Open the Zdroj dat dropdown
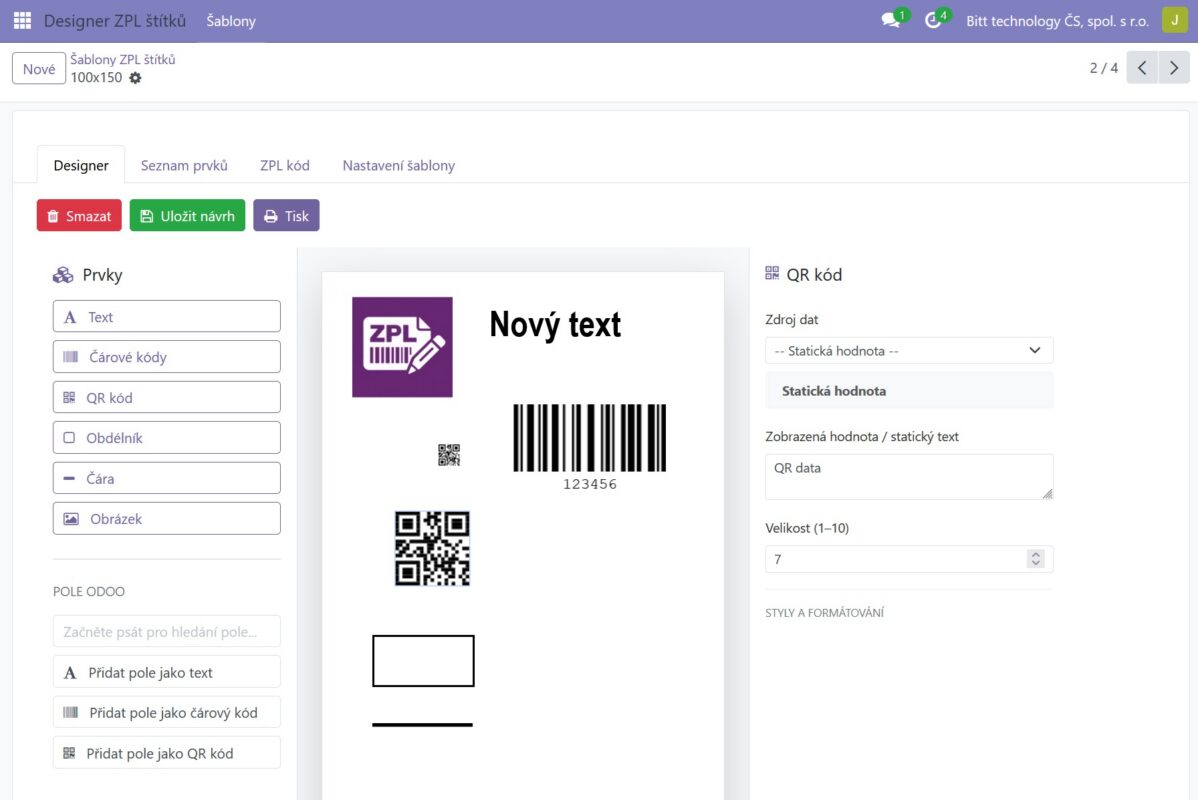1198x800 pixels. pos(909,351)
